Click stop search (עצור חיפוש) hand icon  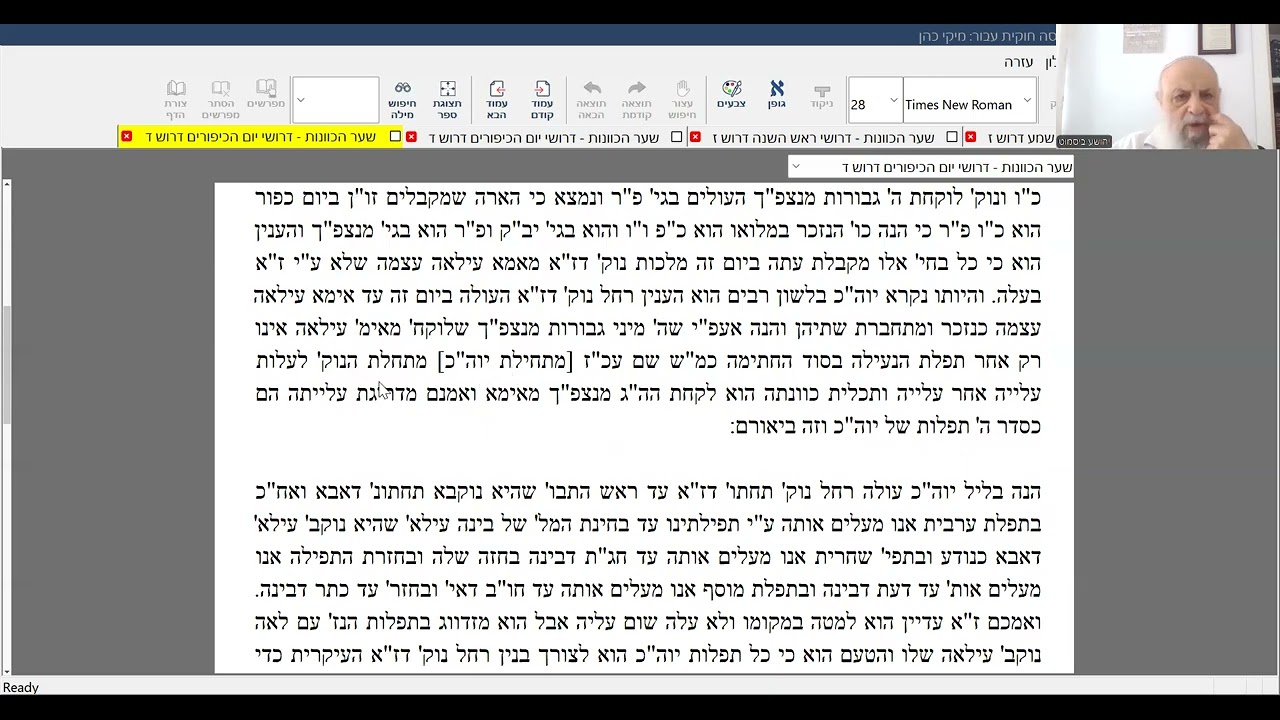click(x=682, y=100)
